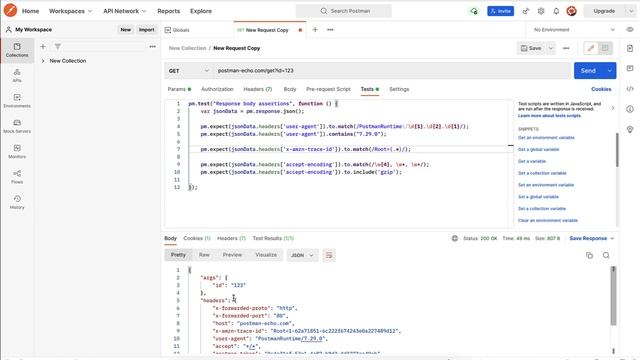The image size is (640, 360).
Task: Collapse the snippets panel with chevron
Action: click(613, 108)
